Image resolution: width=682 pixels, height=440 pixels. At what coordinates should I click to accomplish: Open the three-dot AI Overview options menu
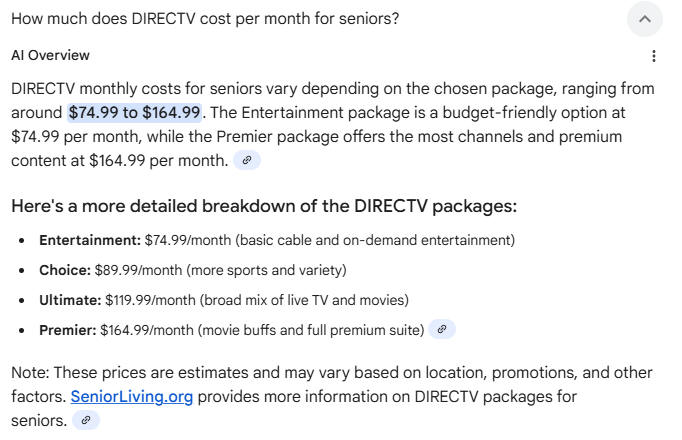click(654, 56)
